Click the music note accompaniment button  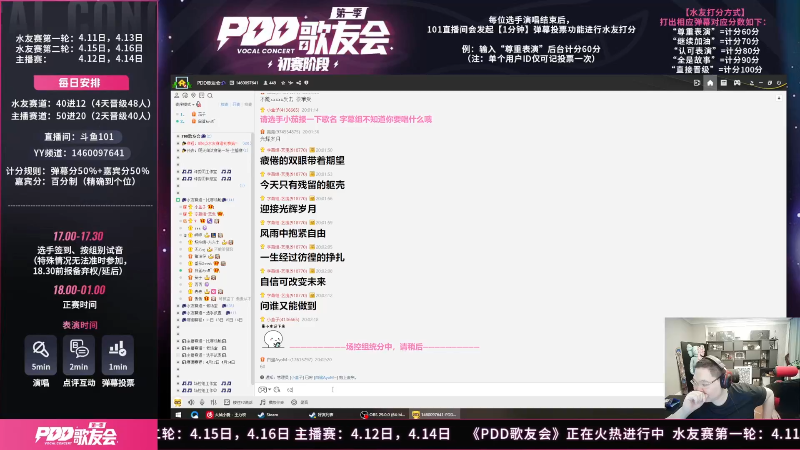[x=271, y=402]
